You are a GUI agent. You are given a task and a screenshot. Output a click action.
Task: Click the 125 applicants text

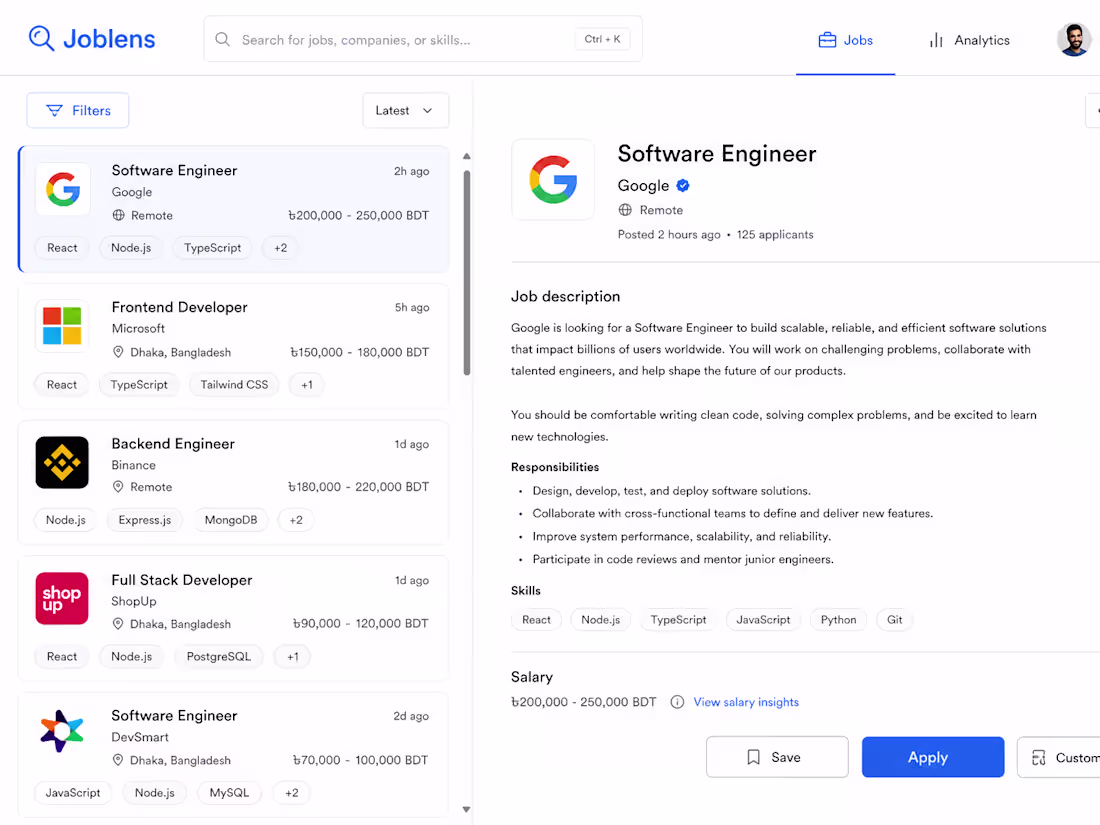[775, 234]
